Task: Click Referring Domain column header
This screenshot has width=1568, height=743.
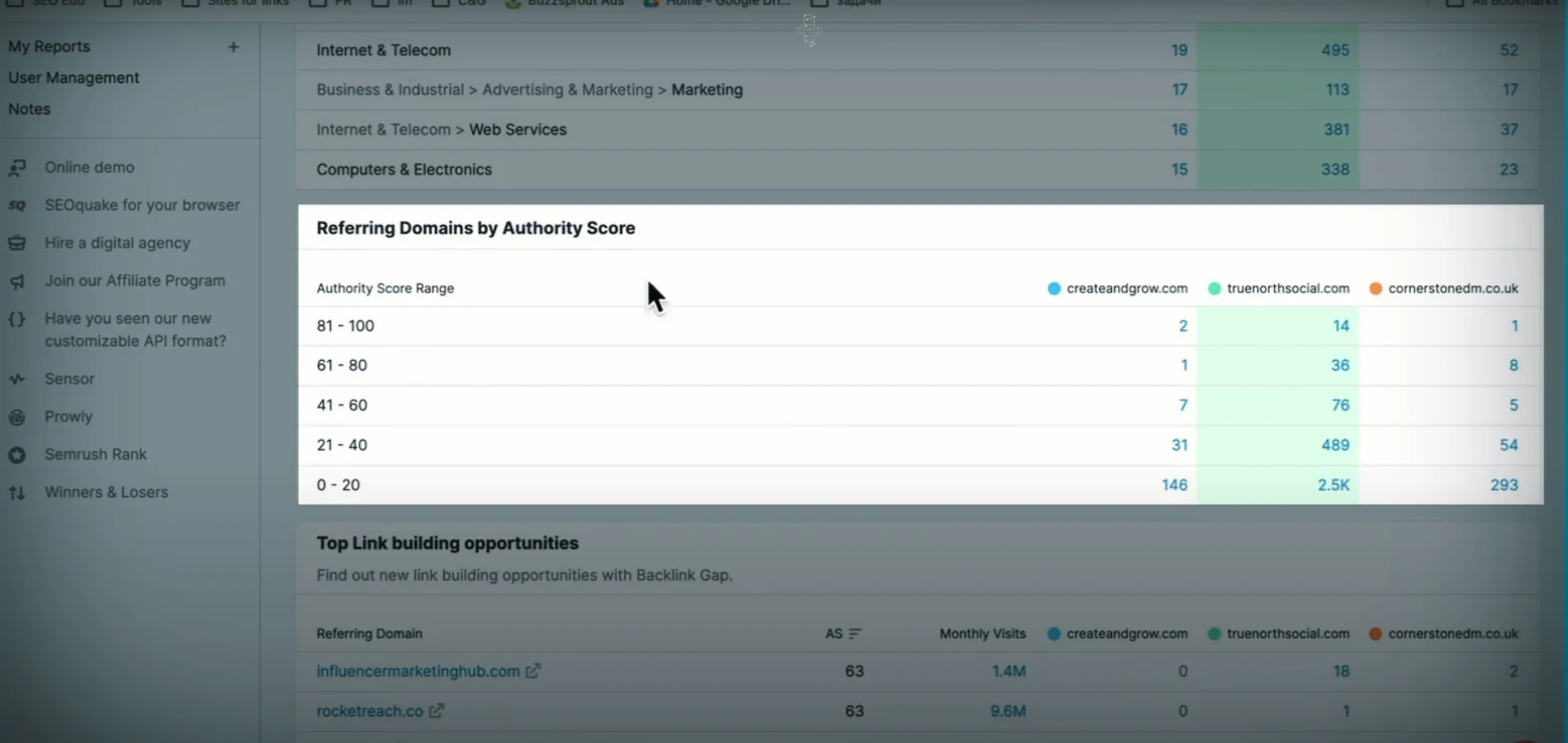Action: [x=369, y=633]
